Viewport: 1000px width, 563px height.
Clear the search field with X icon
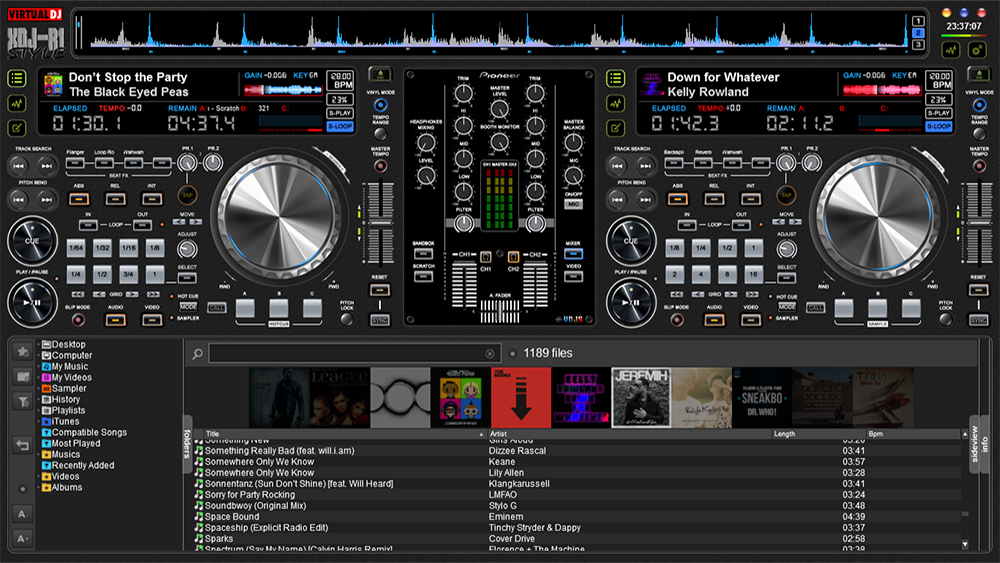click(490, 353)
